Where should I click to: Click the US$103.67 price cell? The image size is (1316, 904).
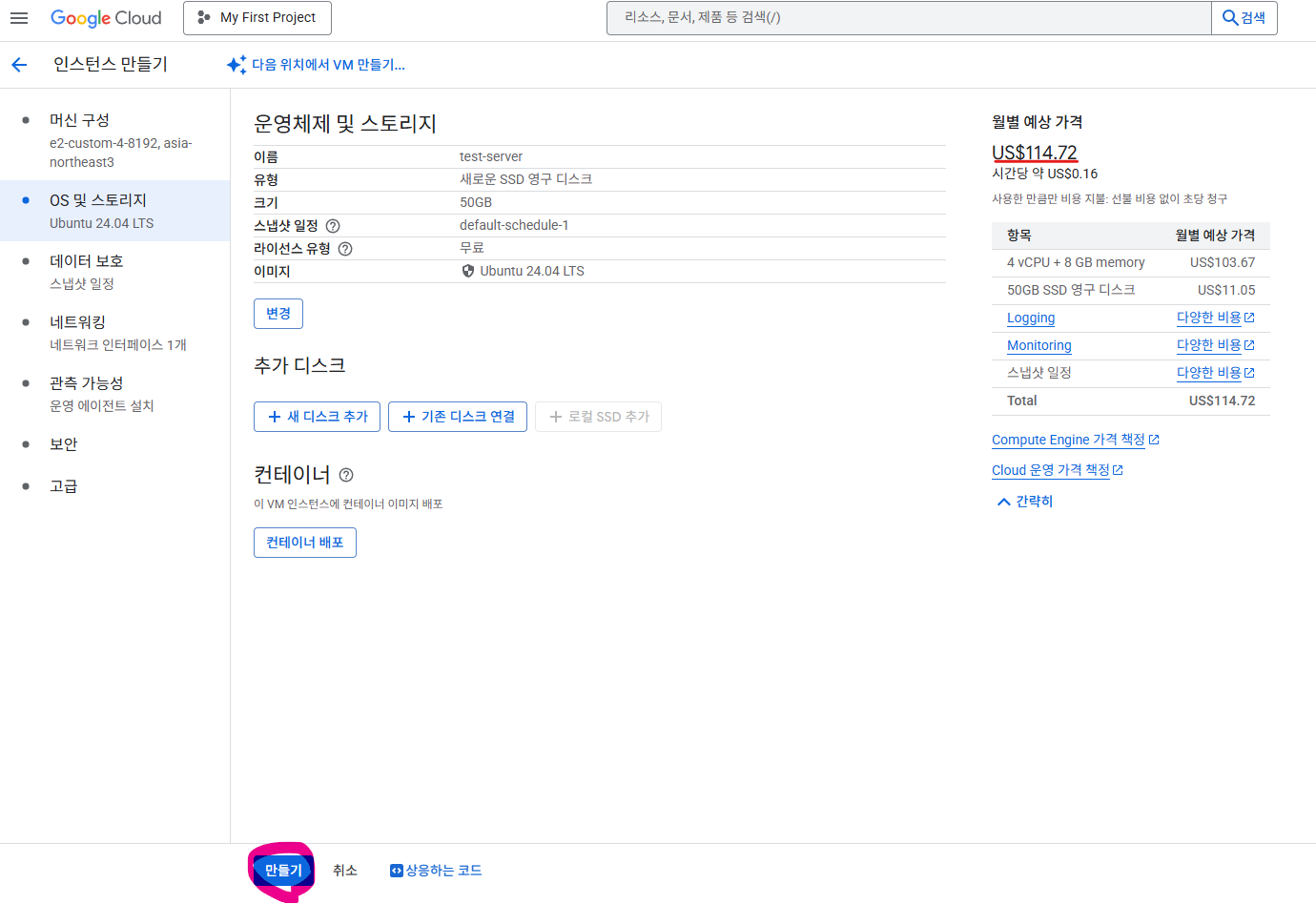1223,262
